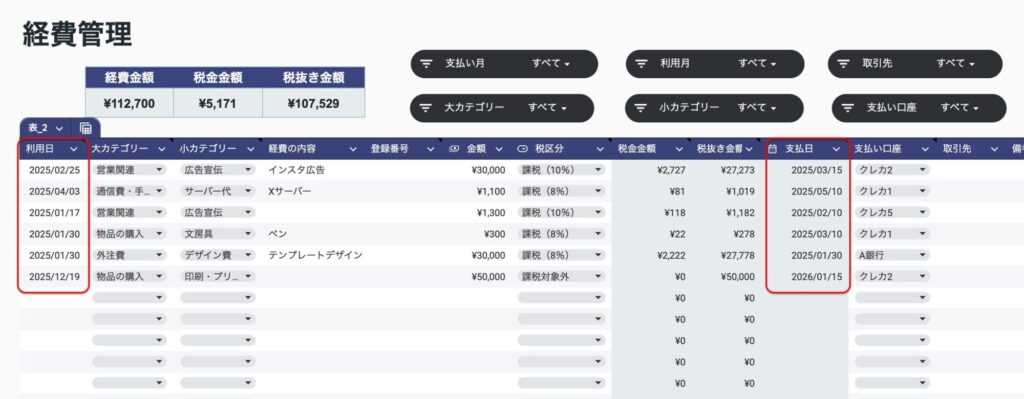The image size is (1024, 399).
Task: Expand the 利用日 column header menu
Action: click(x=74, y=149)
